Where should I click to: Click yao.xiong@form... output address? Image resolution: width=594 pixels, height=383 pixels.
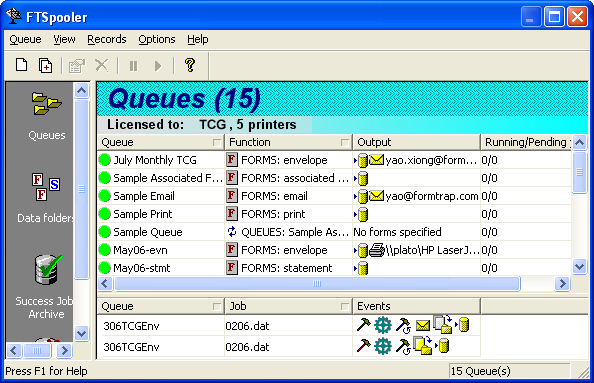pos(431,160)
